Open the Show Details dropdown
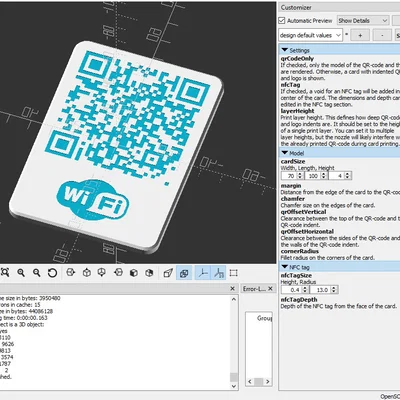 363,21
